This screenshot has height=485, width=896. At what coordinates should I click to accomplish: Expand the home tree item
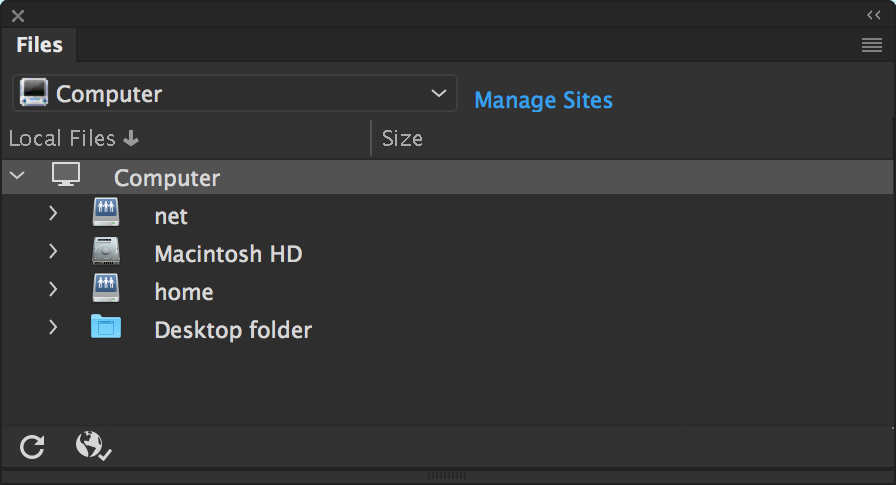(x=53, y=289)
